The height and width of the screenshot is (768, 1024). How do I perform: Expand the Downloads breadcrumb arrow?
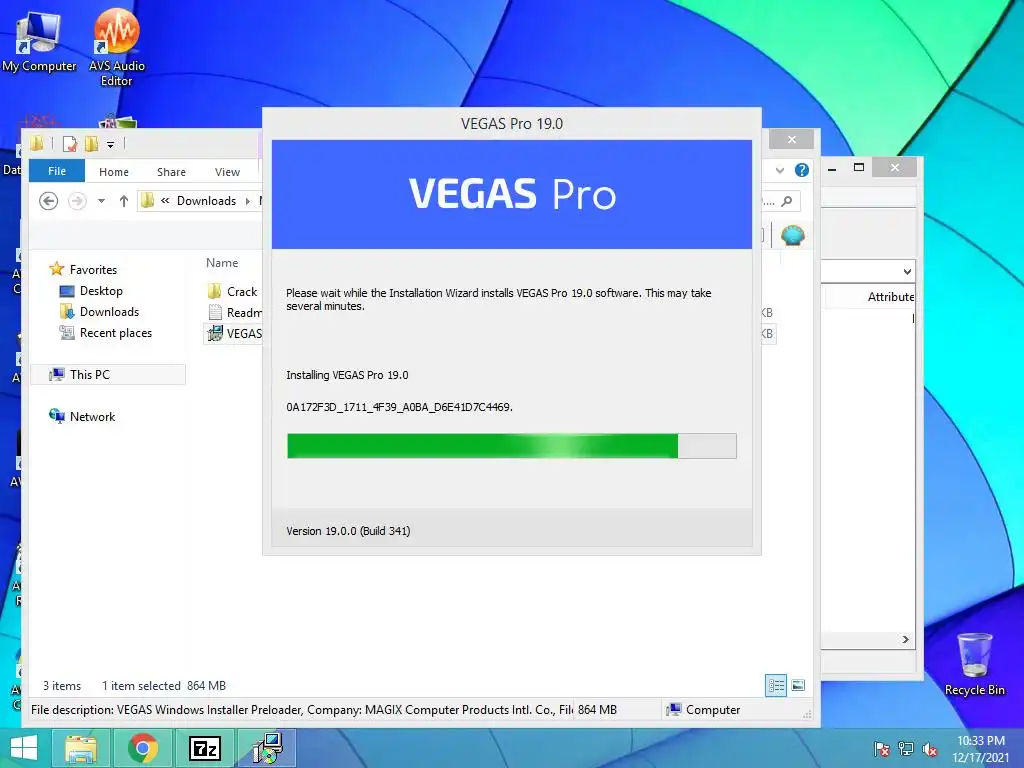(248, 201)
